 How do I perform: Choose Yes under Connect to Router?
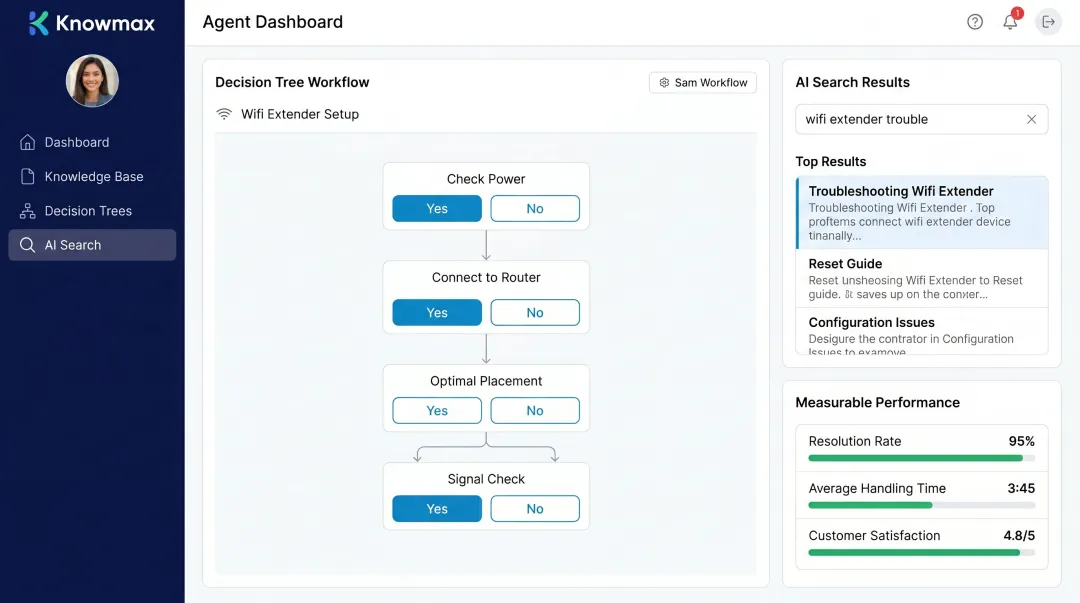tap(437, 312)
